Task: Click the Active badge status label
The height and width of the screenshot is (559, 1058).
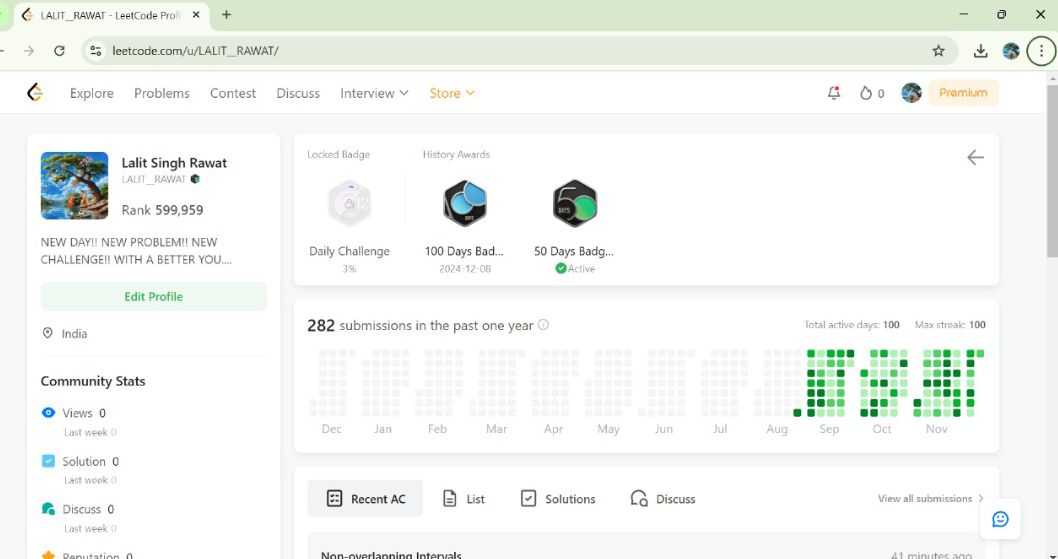Action: pos(575,269)
